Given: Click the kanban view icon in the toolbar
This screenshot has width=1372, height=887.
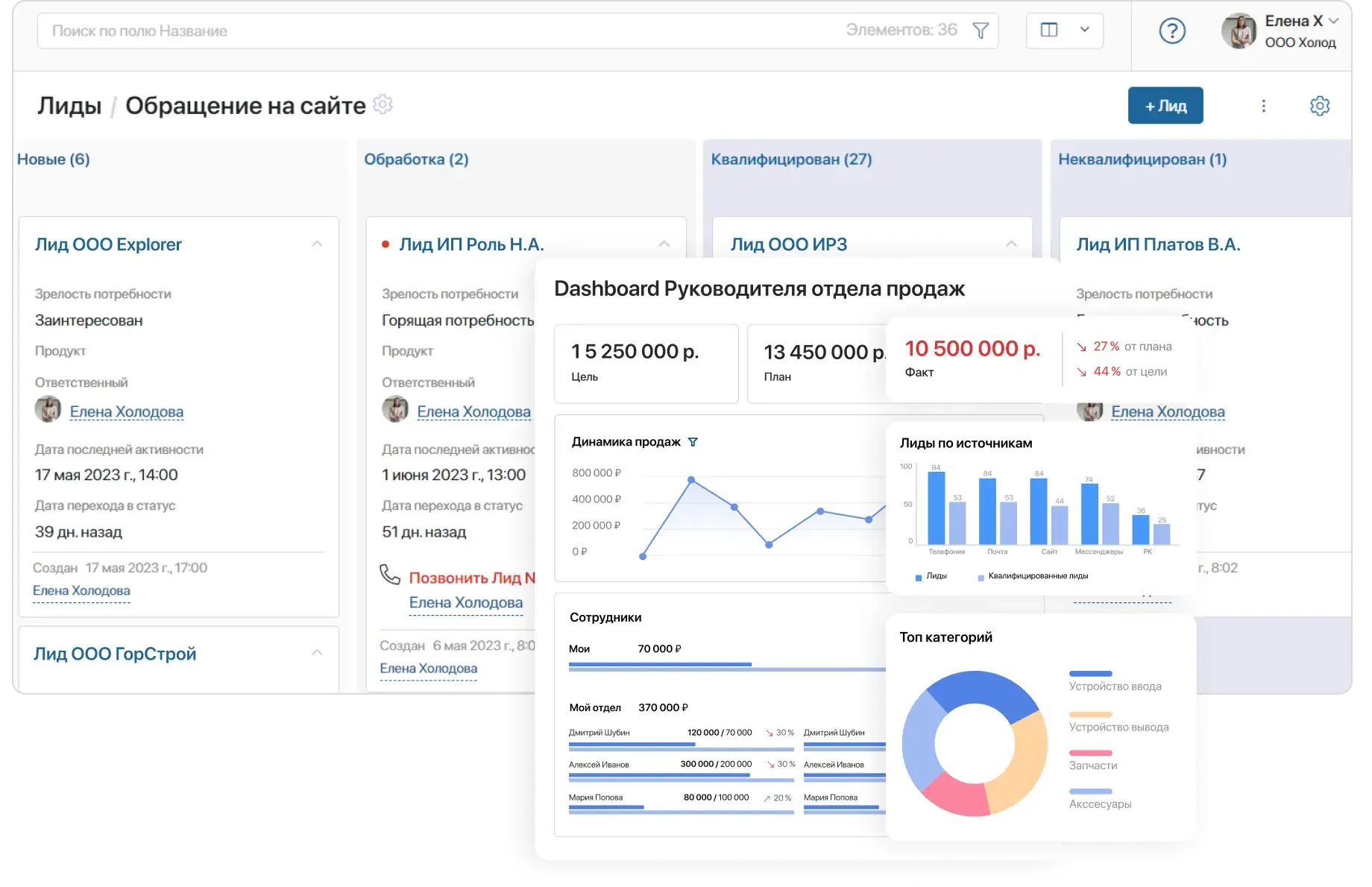Looking at the screenshot, I should (1049, 31).
